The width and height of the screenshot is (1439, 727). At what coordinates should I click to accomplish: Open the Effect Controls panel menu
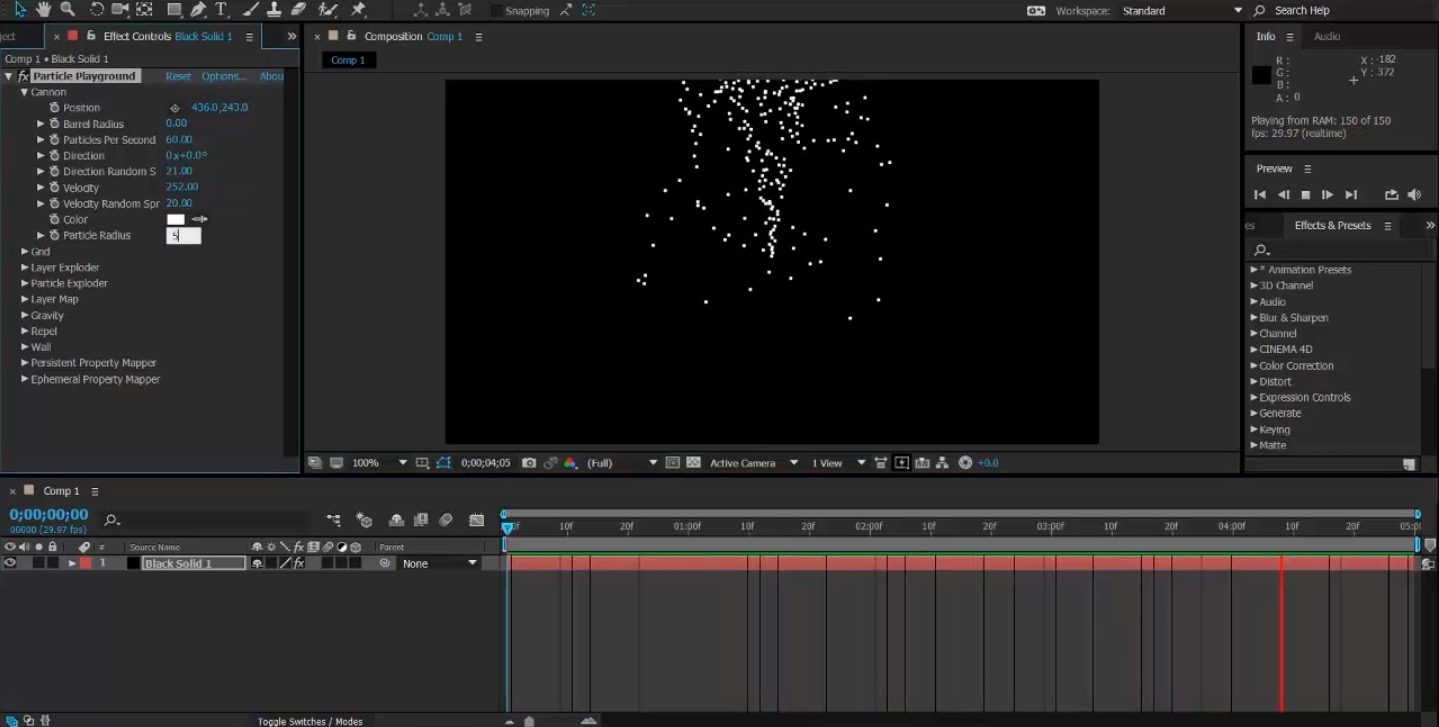coord(249,37)
